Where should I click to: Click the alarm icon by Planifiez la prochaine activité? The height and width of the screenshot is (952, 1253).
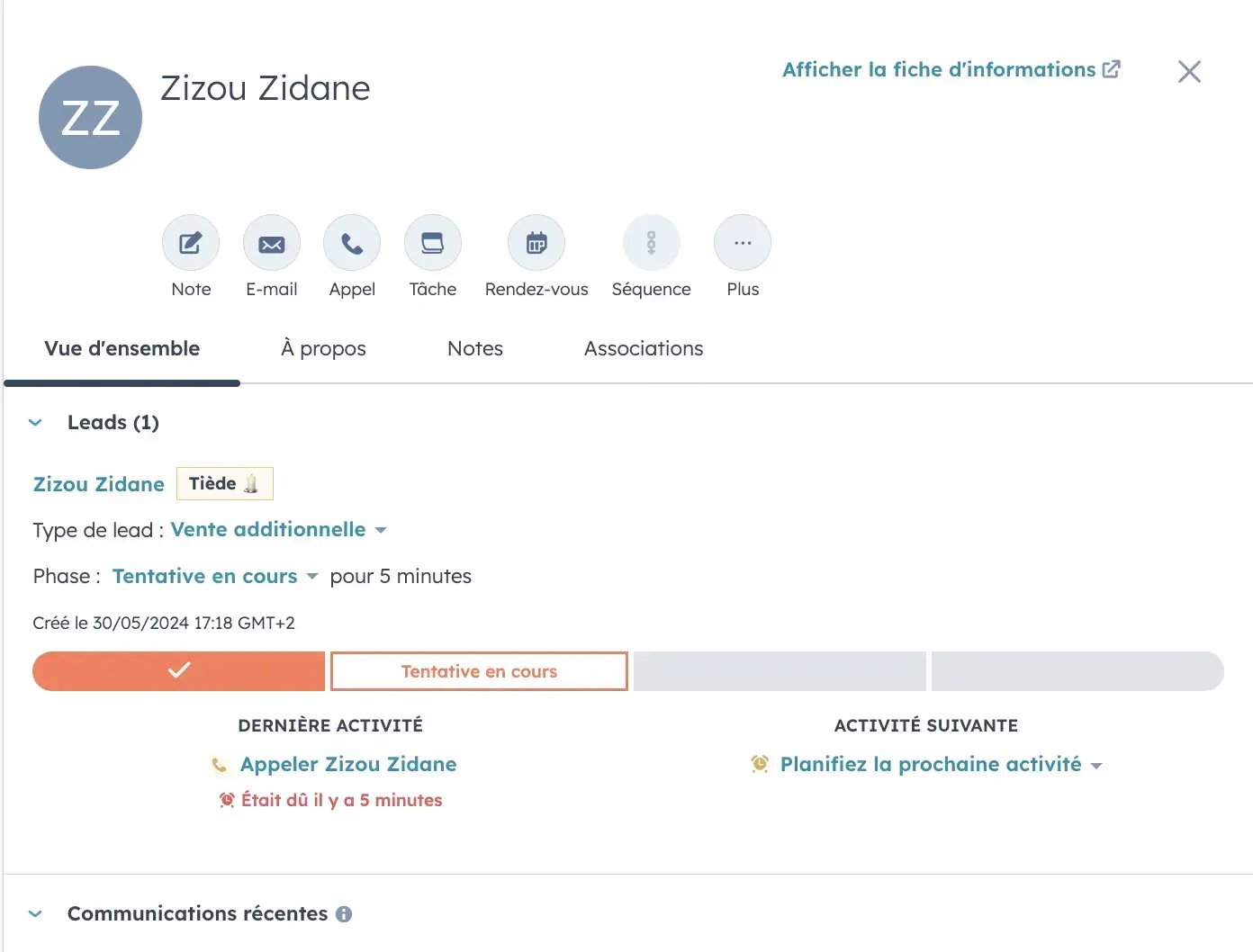click(760, 764)
